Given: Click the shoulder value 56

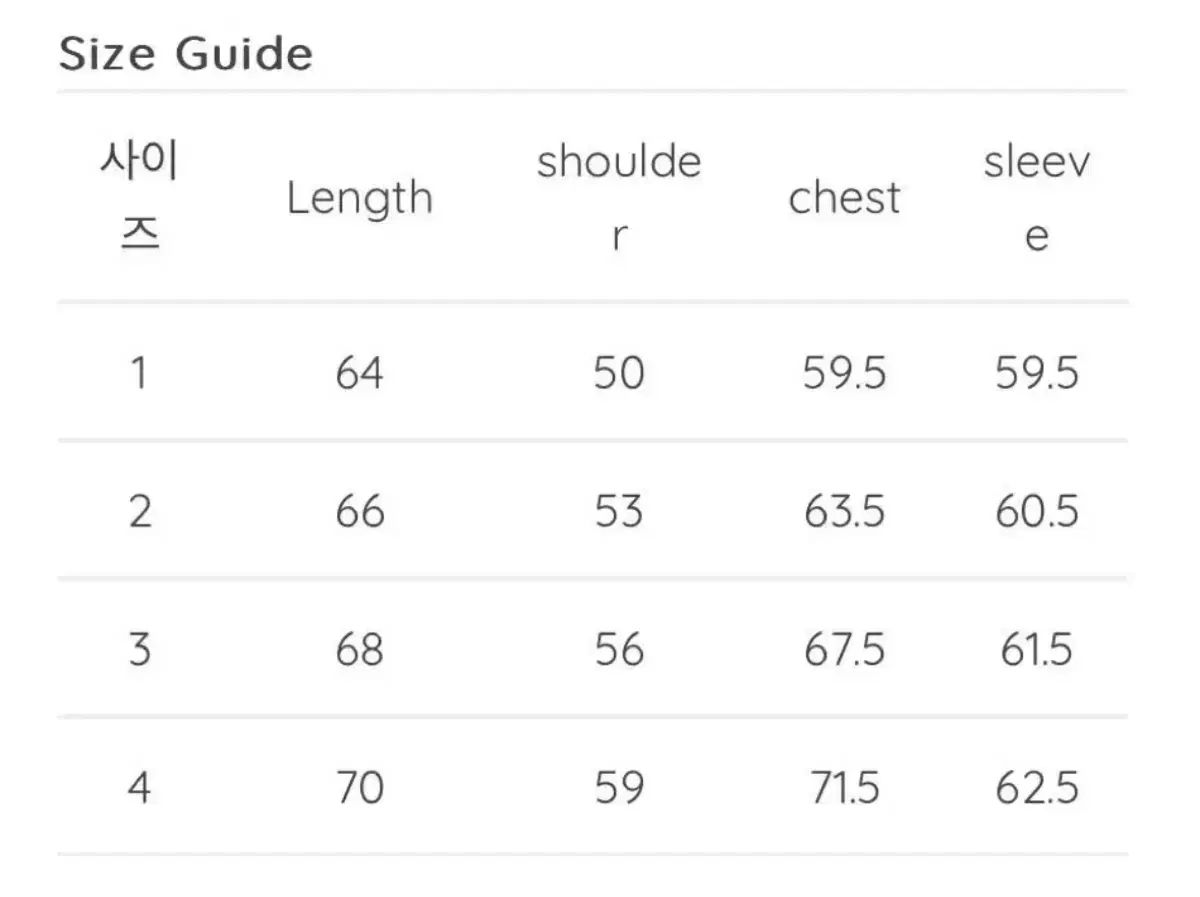Looking at the screenshot, I should (x=619, y=650).
